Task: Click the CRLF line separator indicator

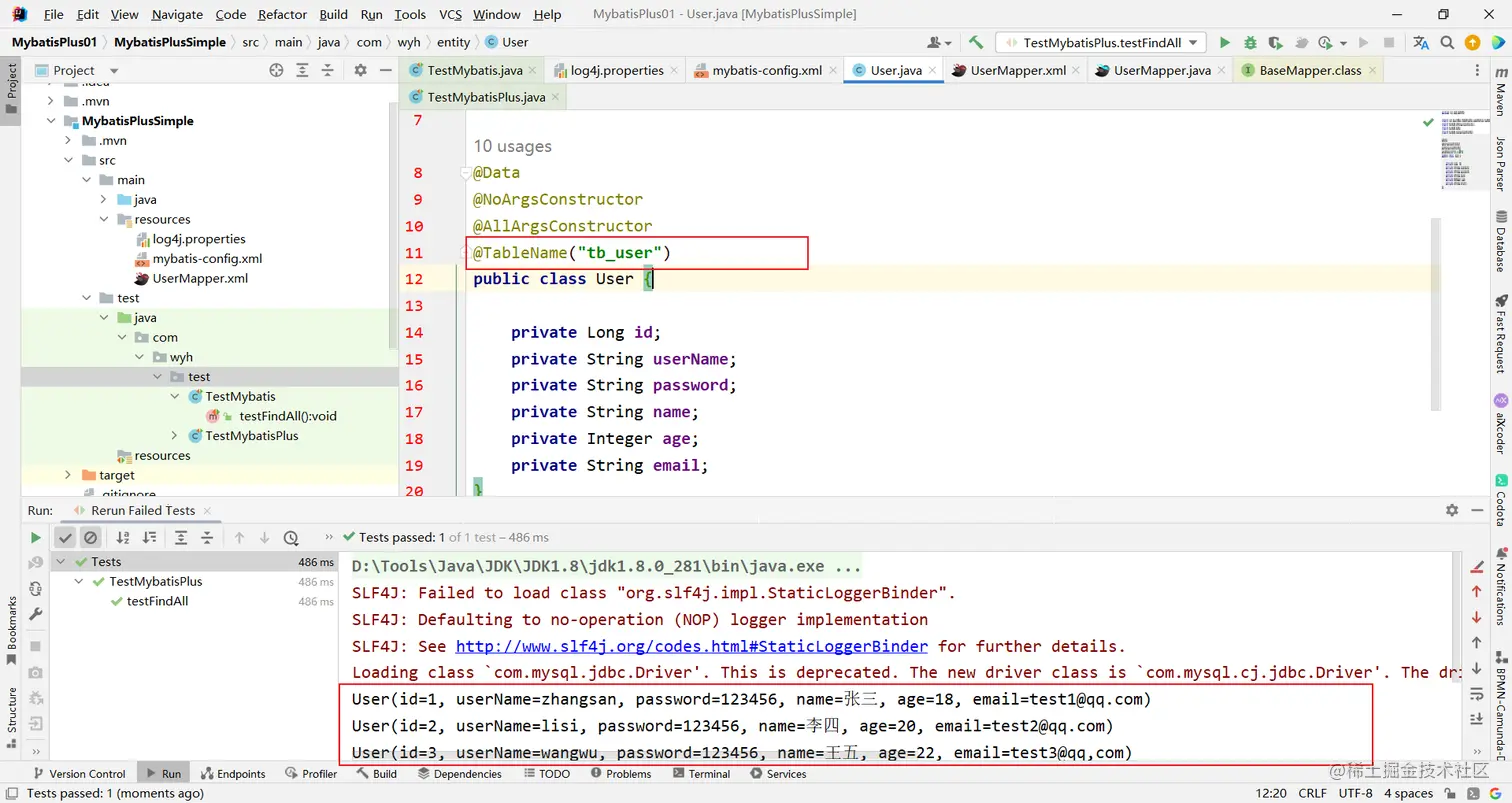Action: tap(1312, 793)
